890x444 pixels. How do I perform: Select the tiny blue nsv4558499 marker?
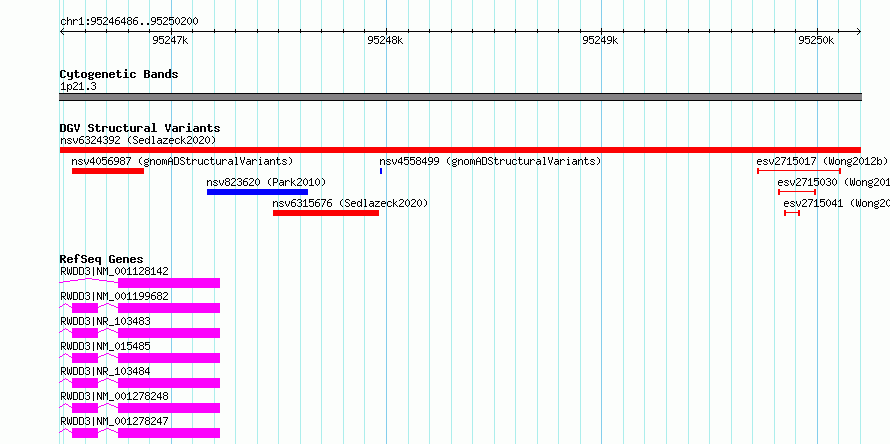click(381, 171)
